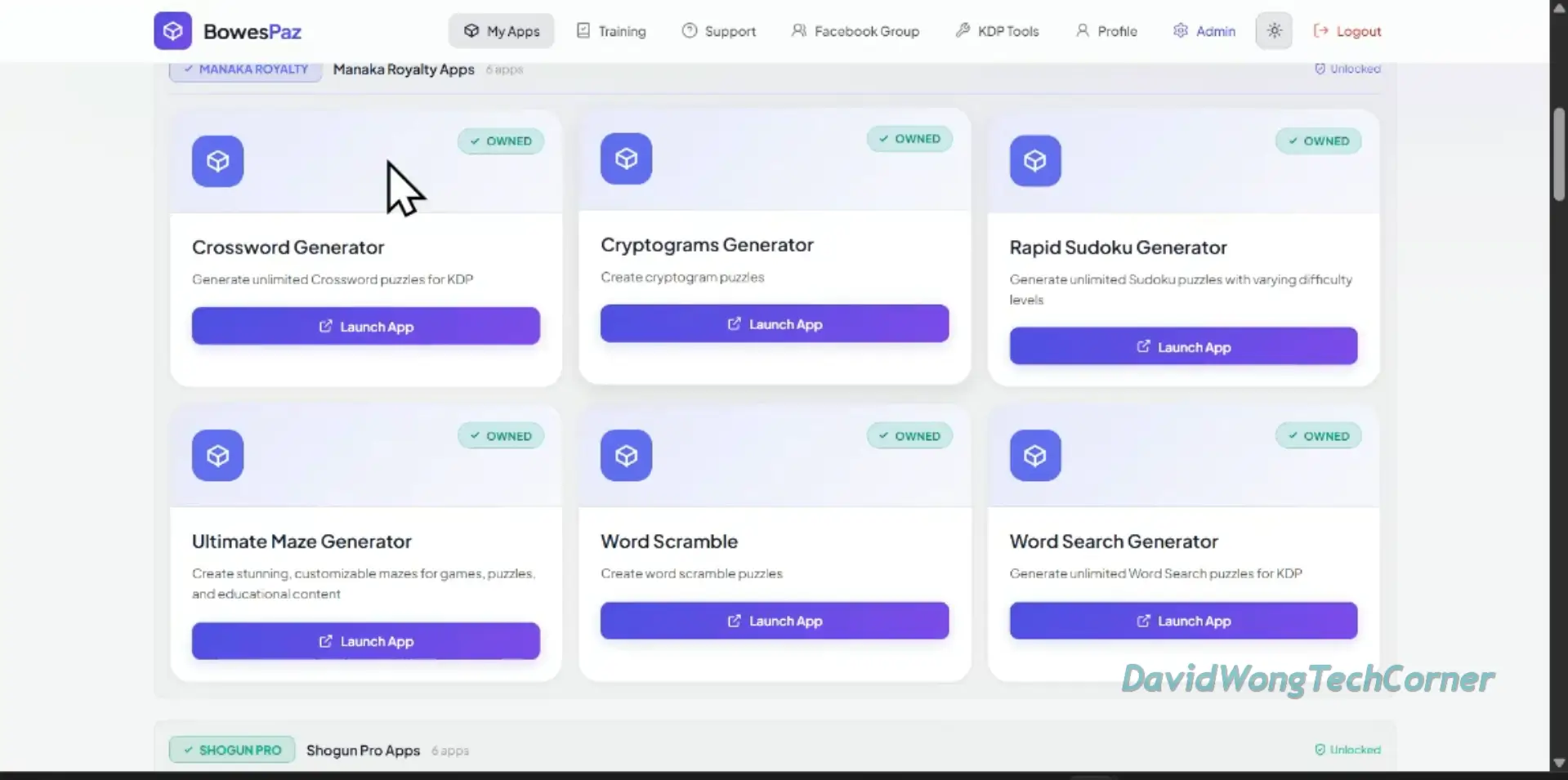
Task: Click the Rapid Sudoku Generator cube icon
Action: (x=1034, y=161)
